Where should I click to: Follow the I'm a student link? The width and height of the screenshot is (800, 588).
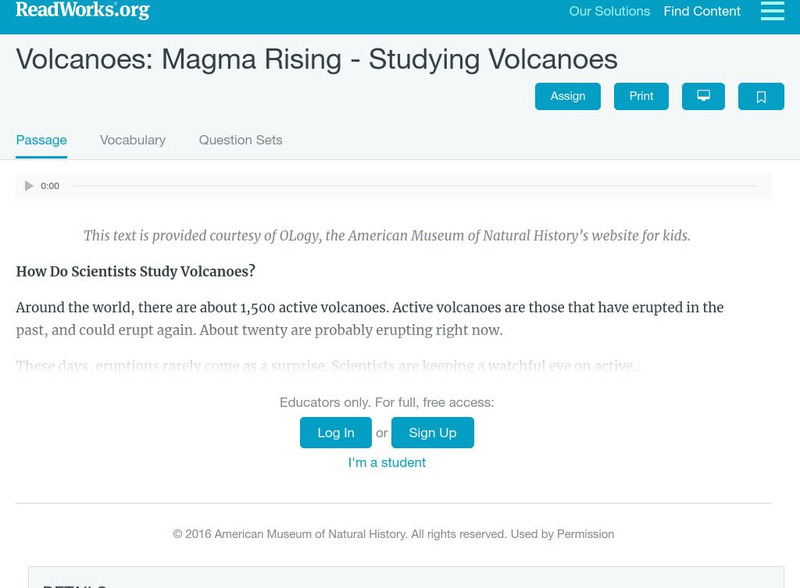pyautogui.click(x=387, y=463)
